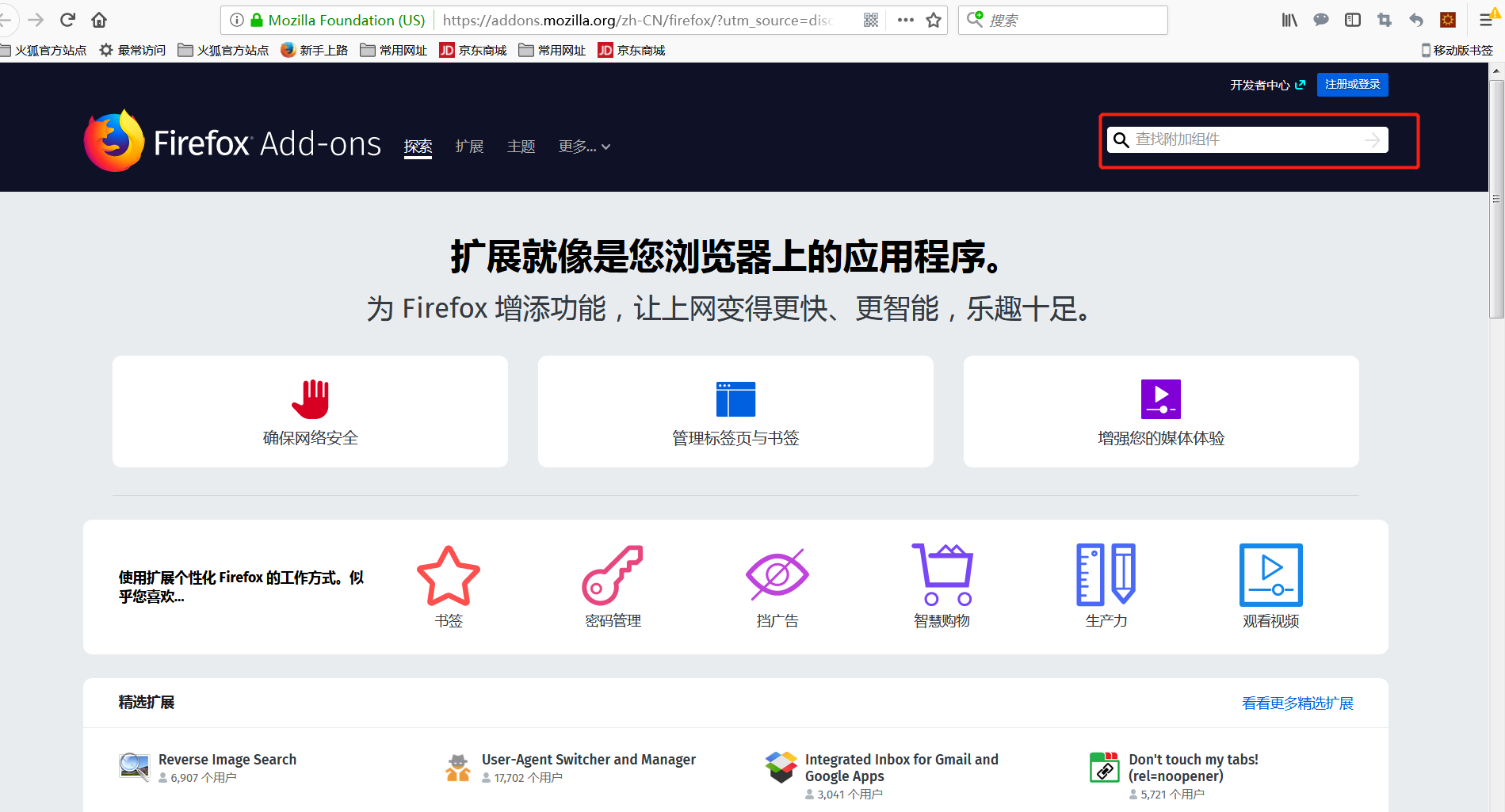The height and width of the screenshot is (812, 1505).
Task: Click the orange extension icon in toolbar
Action: pyautogui.click(x=1448, y=20)
